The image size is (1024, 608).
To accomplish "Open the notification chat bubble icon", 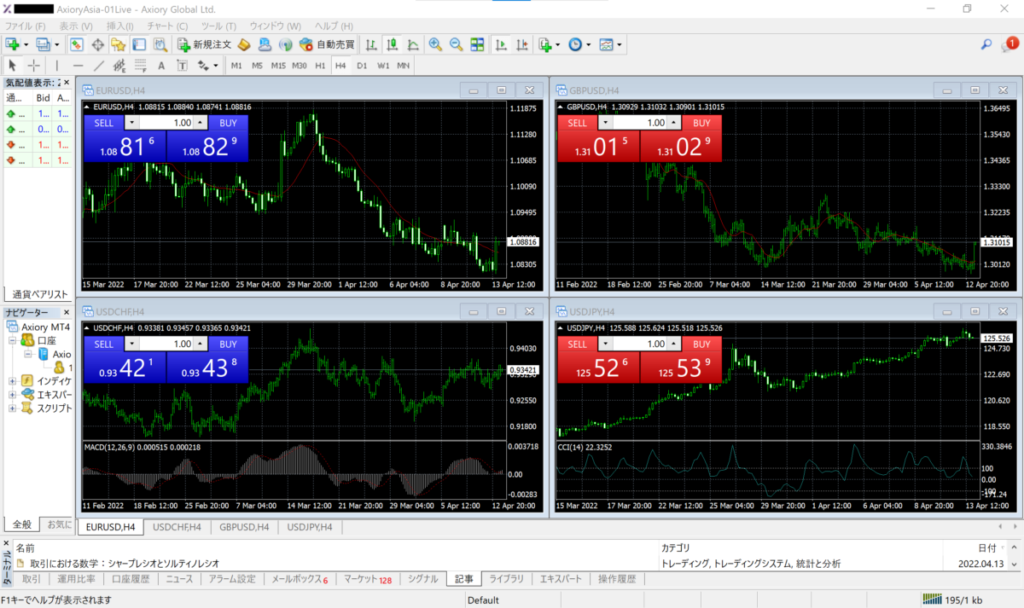I will point(1009,44).
